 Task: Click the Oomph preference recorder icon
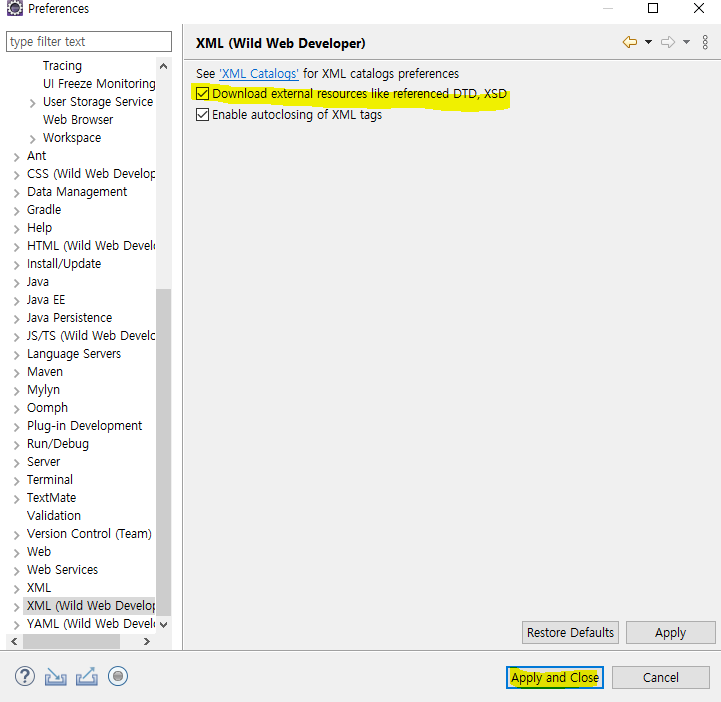pos(118,676)
